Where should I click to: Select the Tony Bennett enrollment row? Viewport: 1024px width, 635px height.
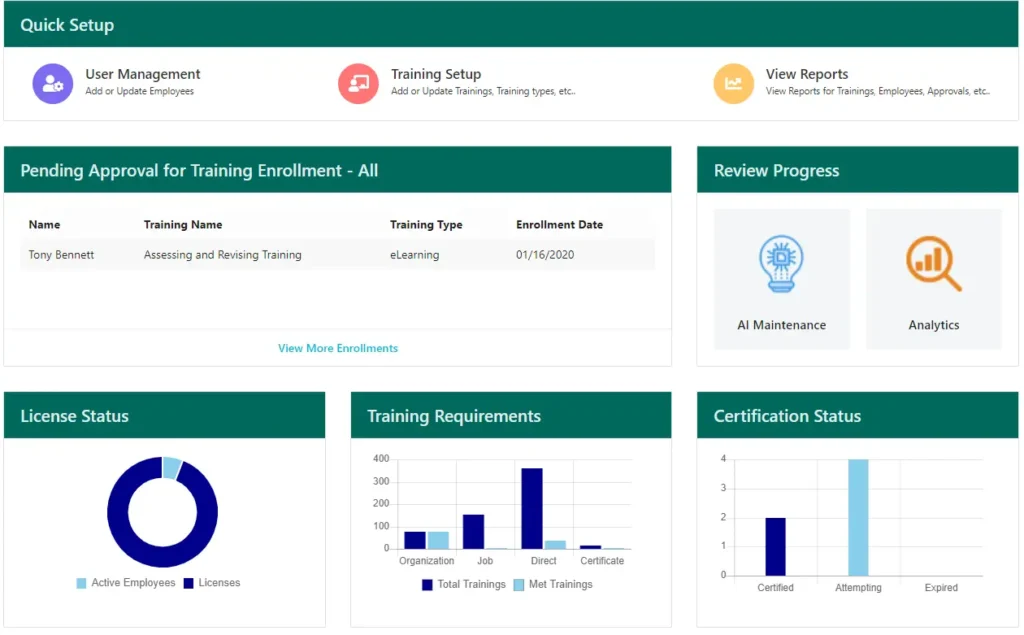(337, 255)
